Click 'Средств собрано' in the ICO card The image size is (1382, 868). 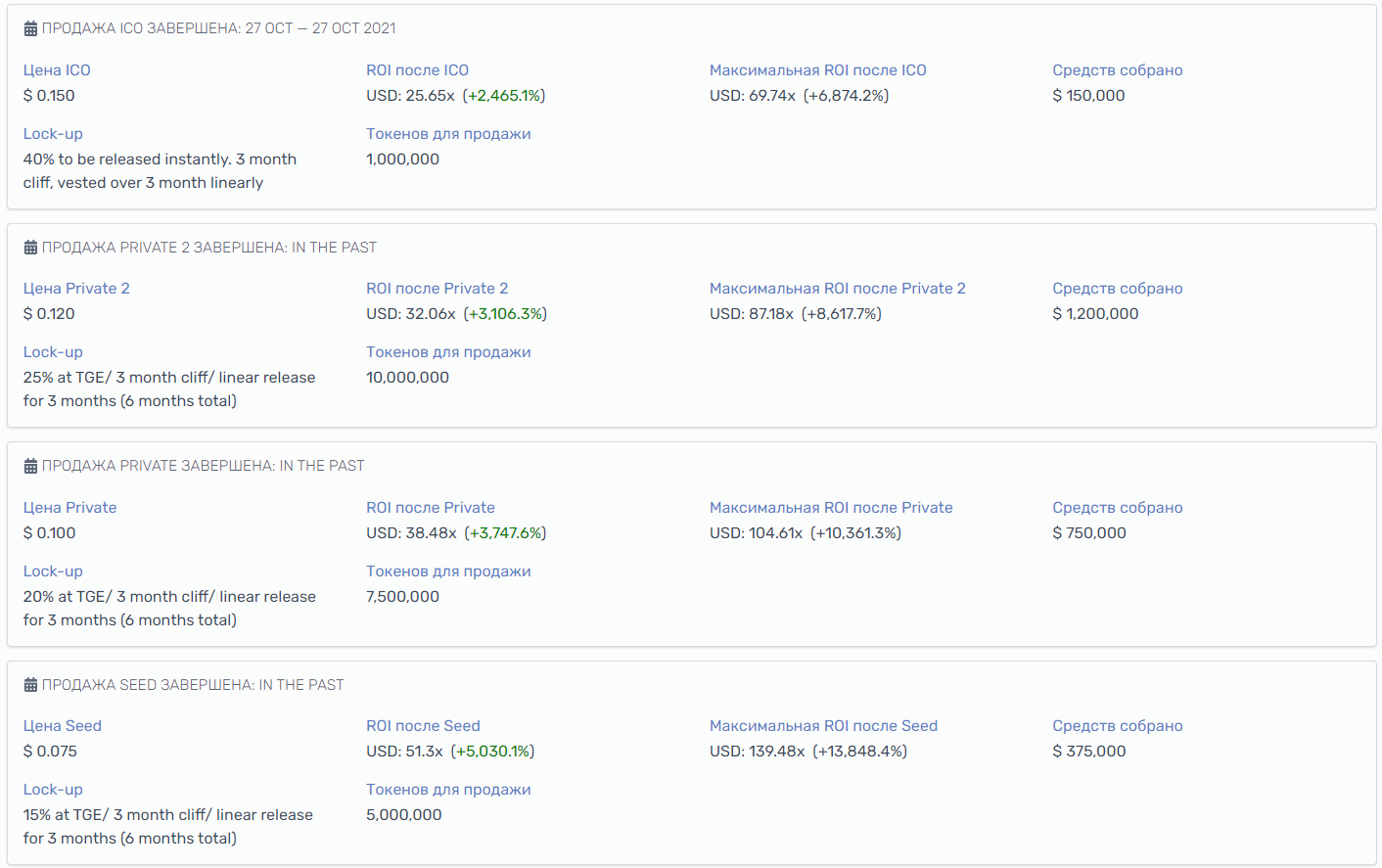pyautogui.click(x=1117, y=70)
